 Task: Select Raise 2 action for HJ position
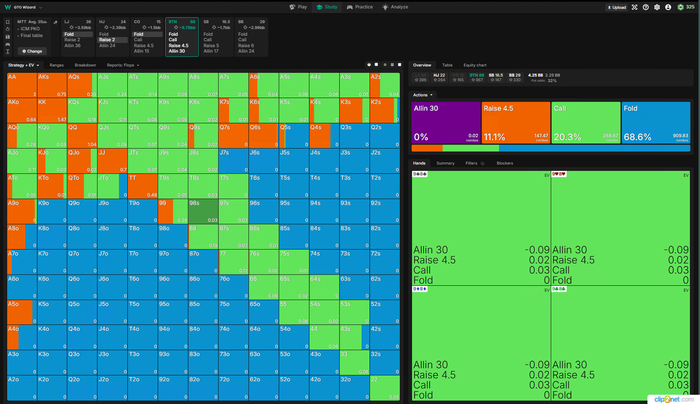click(x=107, y=40)
